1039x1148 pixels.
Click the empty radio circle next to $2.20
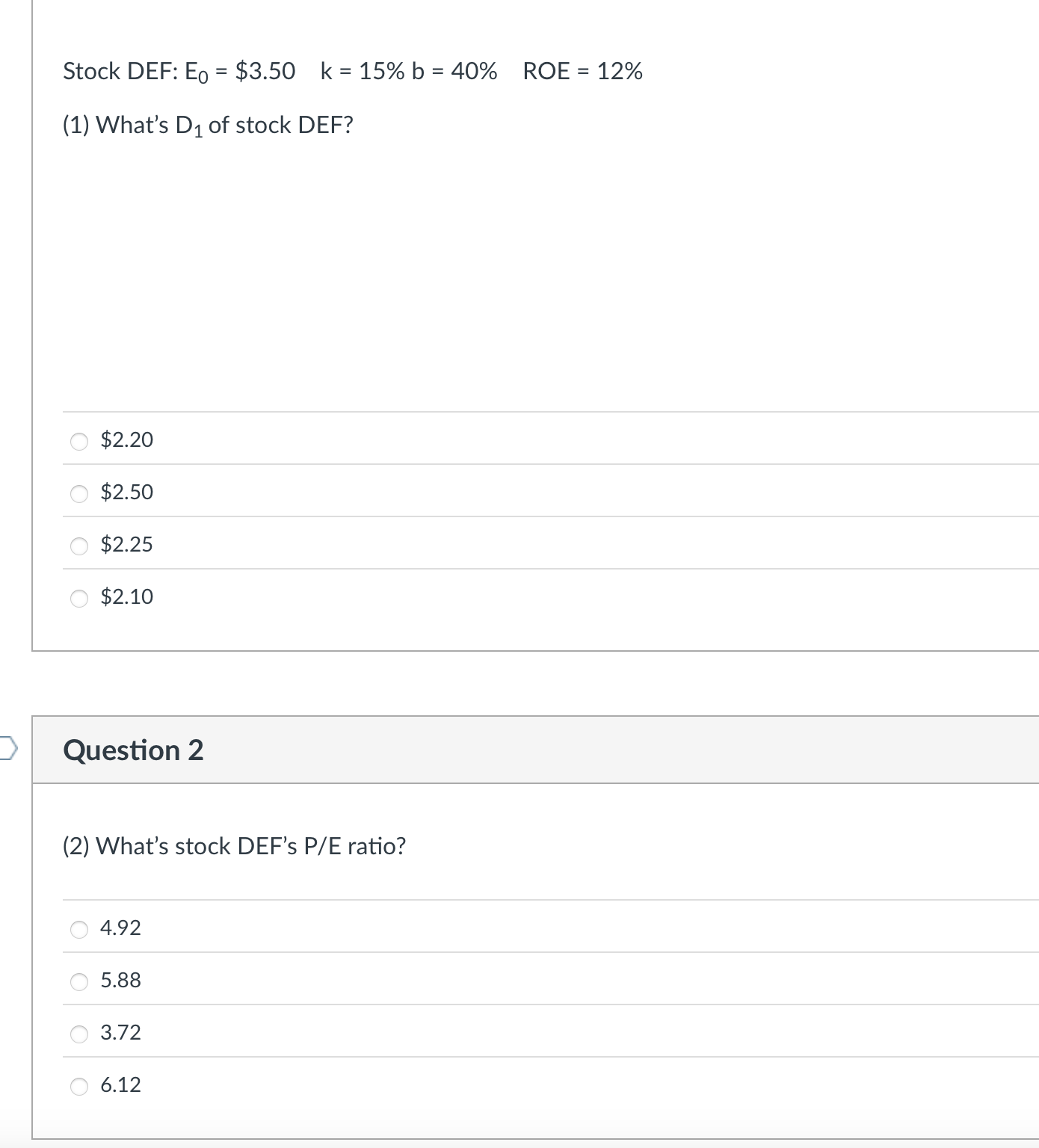point(79,439)
